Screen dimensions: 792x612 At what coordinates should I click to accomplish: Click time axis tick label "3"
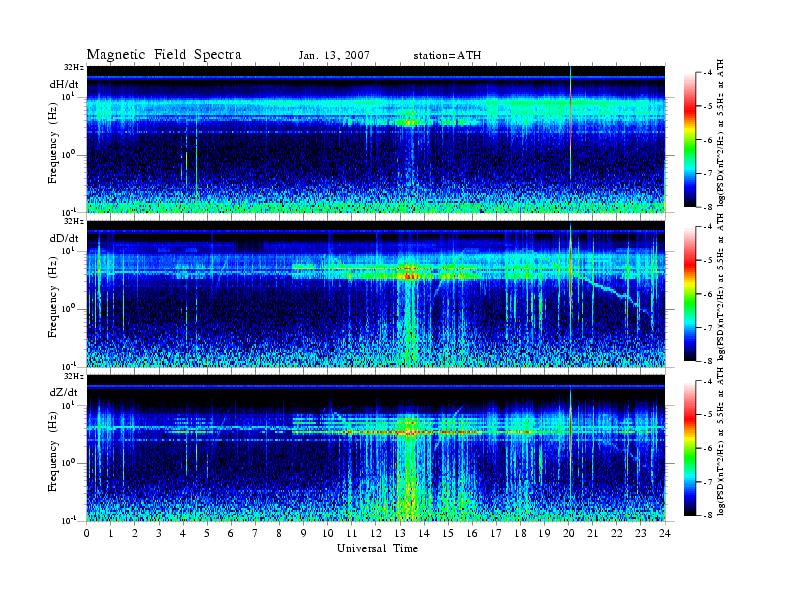[x=159, y=533]
